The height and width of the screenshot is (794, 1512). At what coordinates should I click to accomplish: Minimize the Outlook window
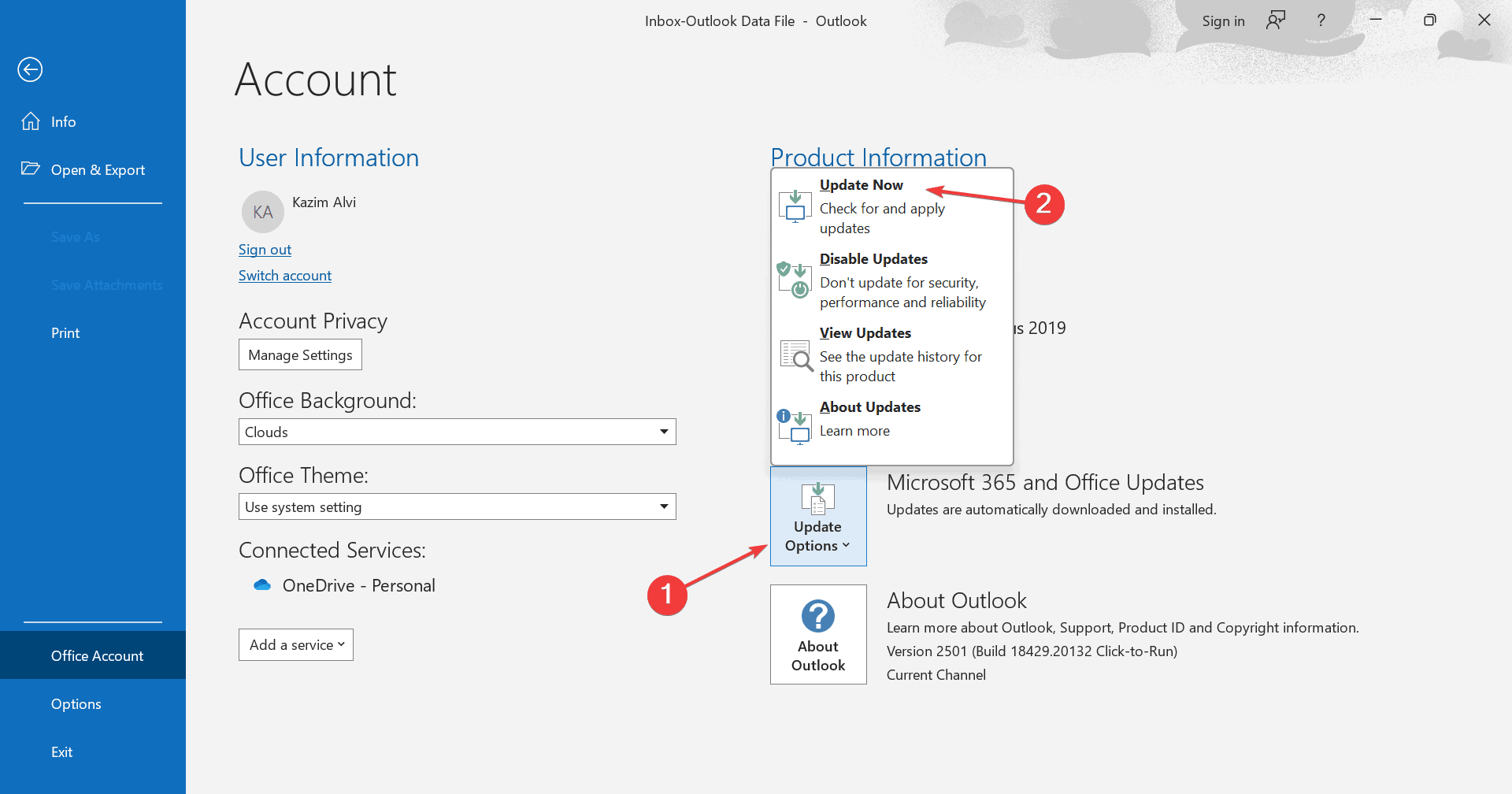pos(1376,20)
